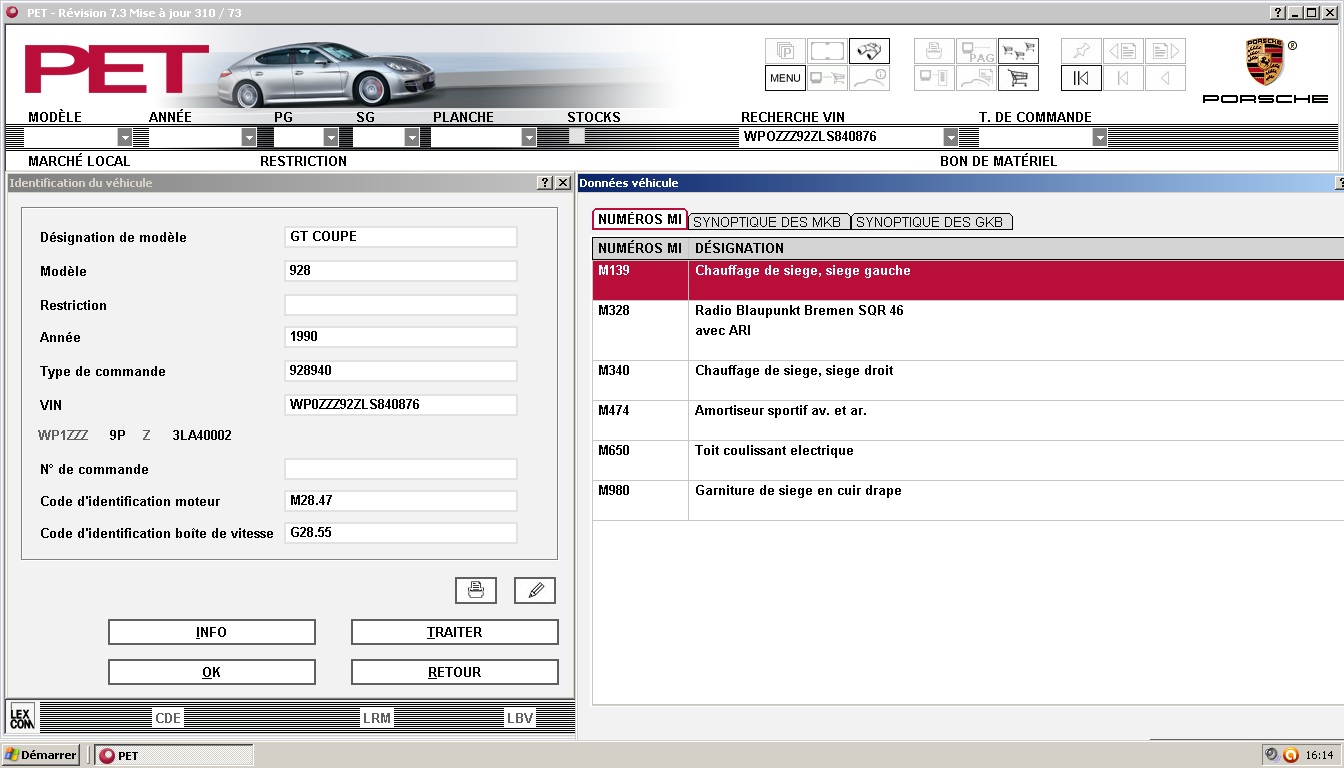This screenshot has height=768, width=1344.
Task: Click the CDE status label
Action: [x=168, y=718]
